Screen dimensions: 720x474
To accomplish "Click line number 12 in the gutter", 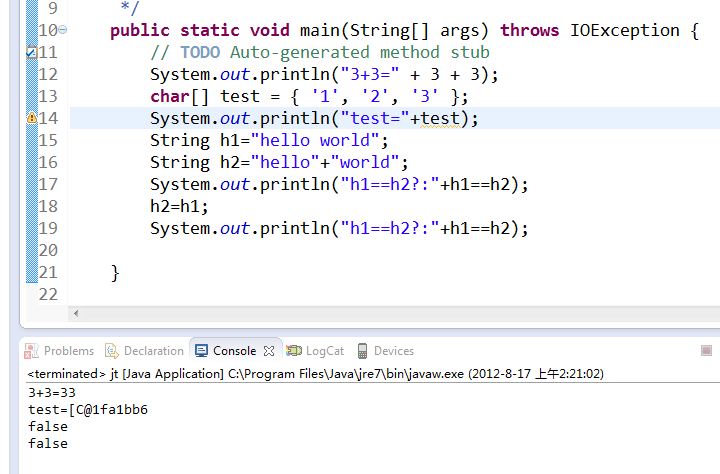I will pyautogui.click(x=48, y=74).
